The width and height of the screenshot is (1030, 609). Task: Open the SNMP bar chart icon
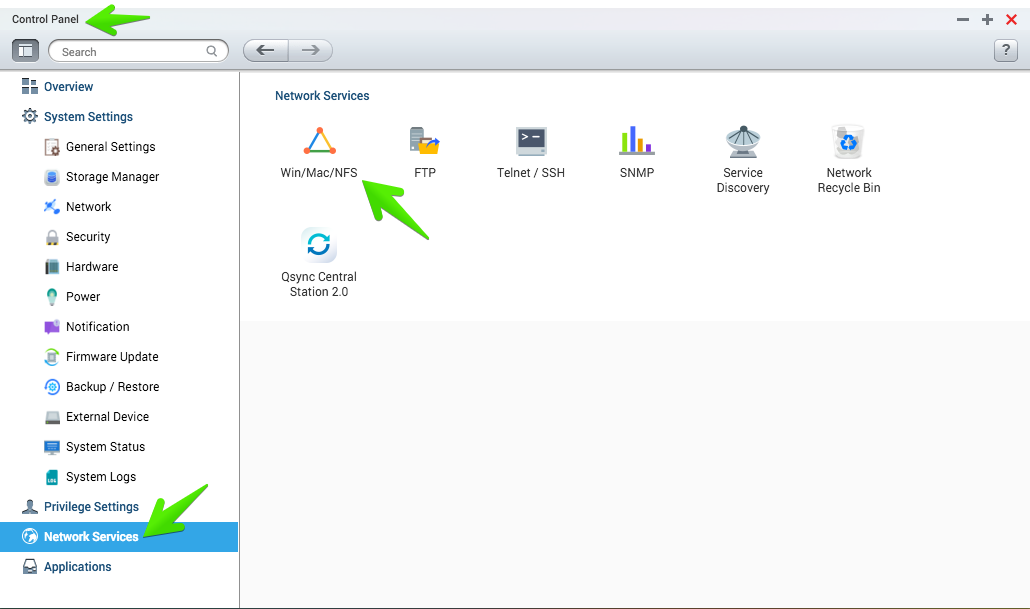click(x=637, y=141)
